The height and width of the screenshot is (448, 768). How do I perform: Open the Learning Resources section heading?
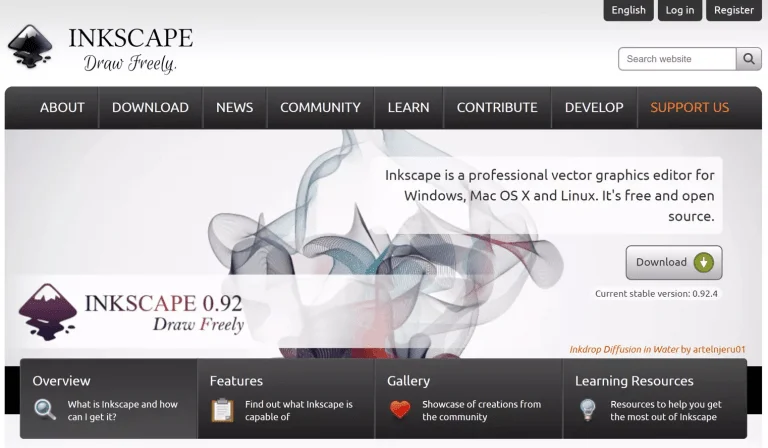[x=634, y=381]
